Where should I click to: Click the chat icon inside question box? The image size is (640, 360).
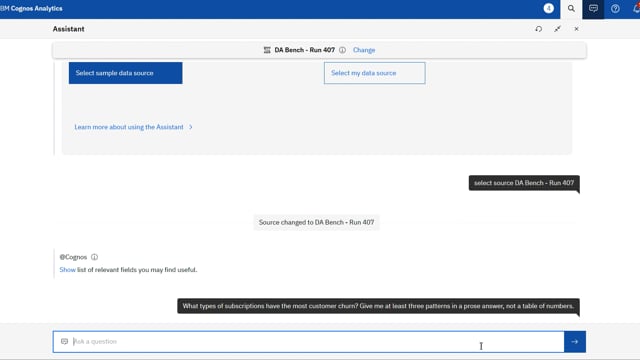click(x=64, y=341)
